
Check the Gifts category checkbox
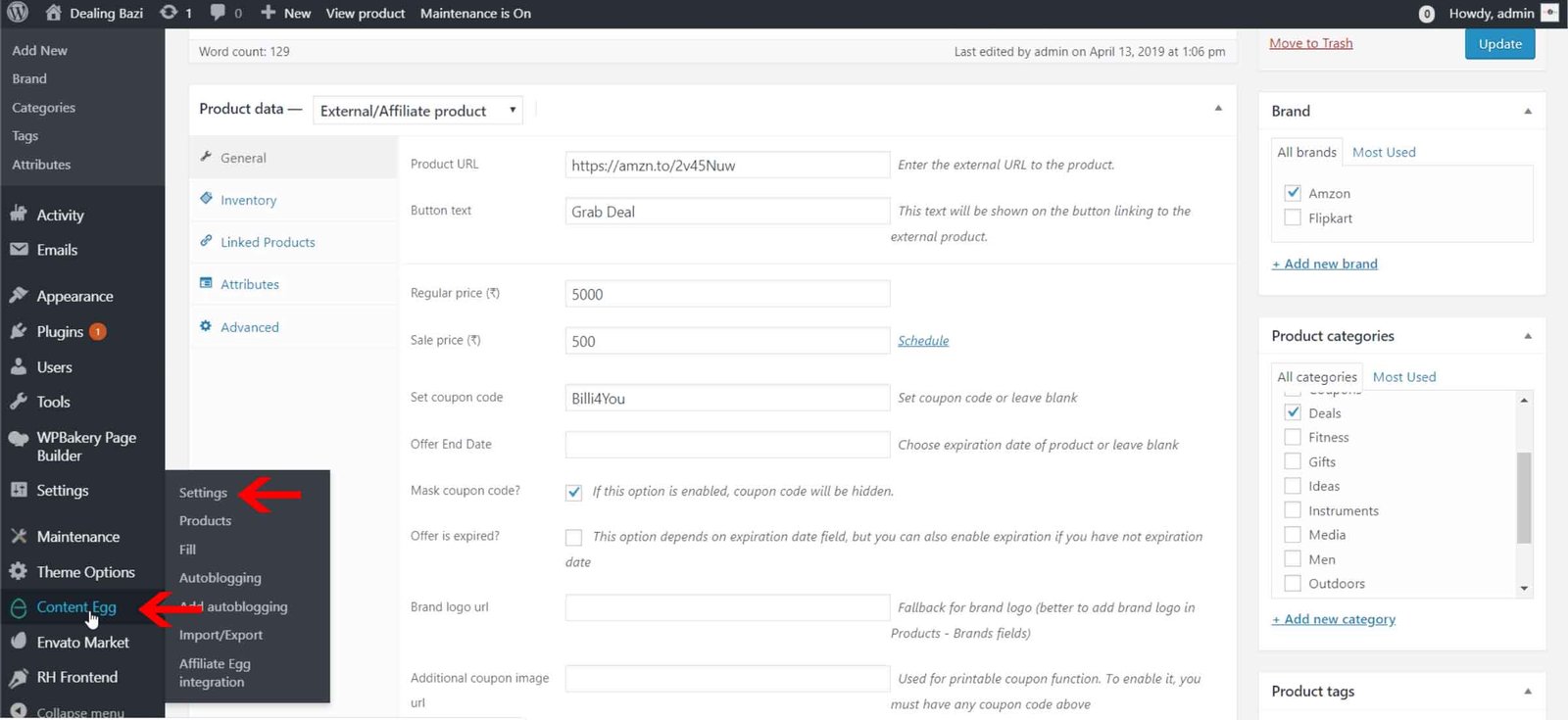(x=1293, y=461)
